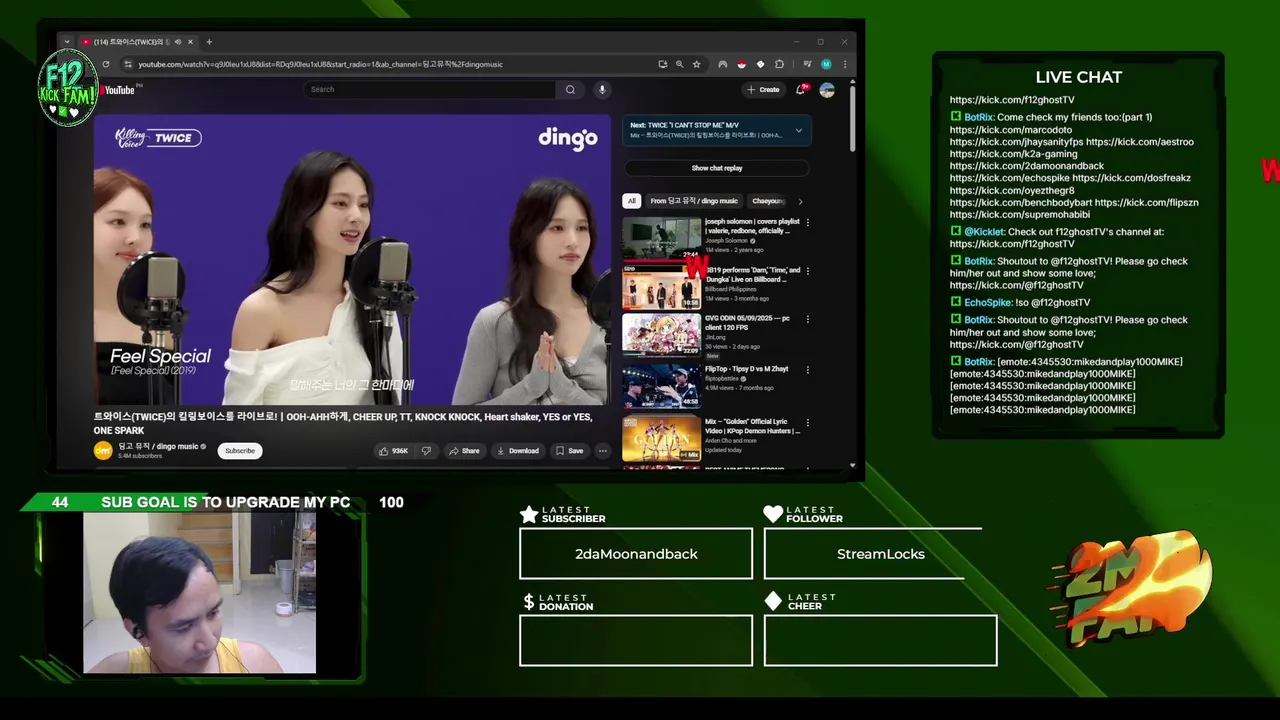The width and height of the screenshot is (1280, 720).
Task: Open the Billboard Philippines channel name
Action: point(731,289)
